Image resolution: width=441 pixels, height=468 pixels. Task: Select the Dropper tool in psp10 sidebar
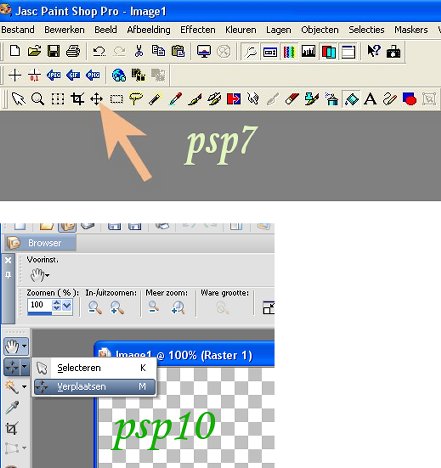click(x=12, y=407)
